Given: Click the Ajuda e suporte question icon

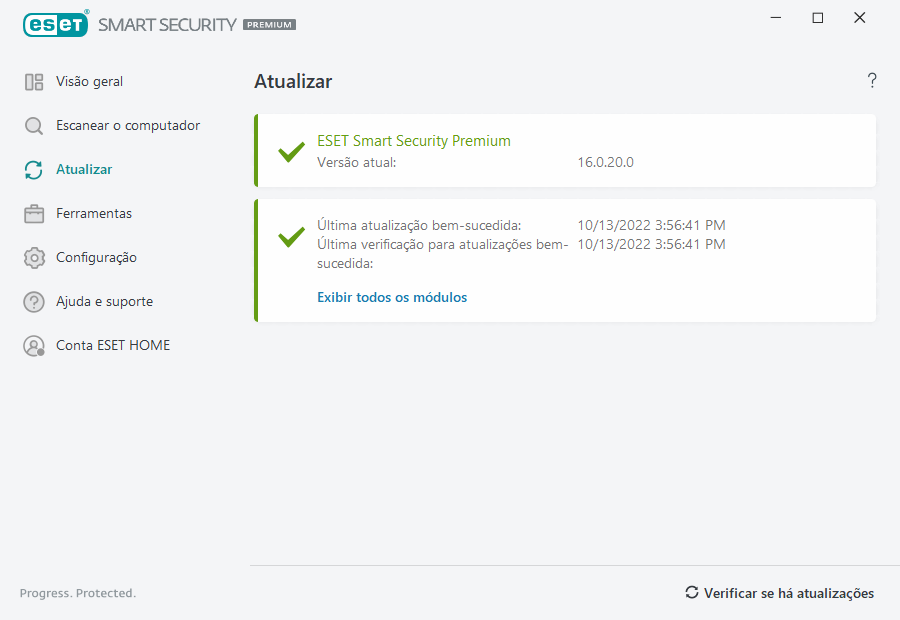Looking at the screenshot, I should click(34, 302).
